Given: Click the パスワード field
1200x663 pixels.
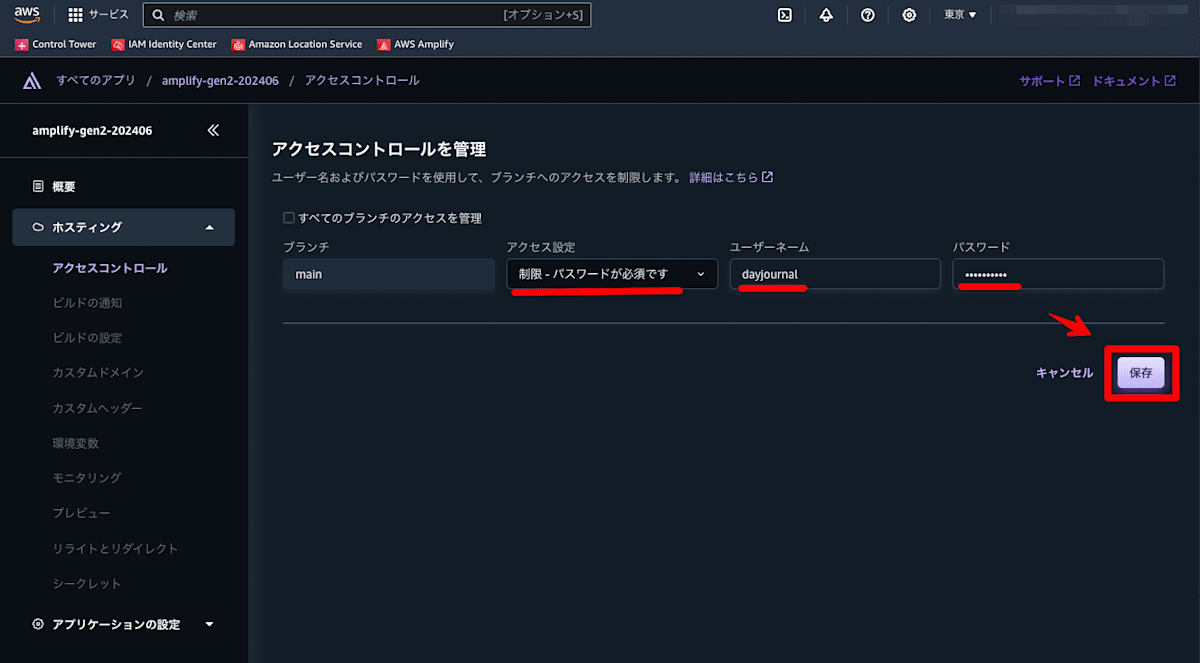Looking at the screenshot, I should pyautogui.click(x=1058, y=274).
